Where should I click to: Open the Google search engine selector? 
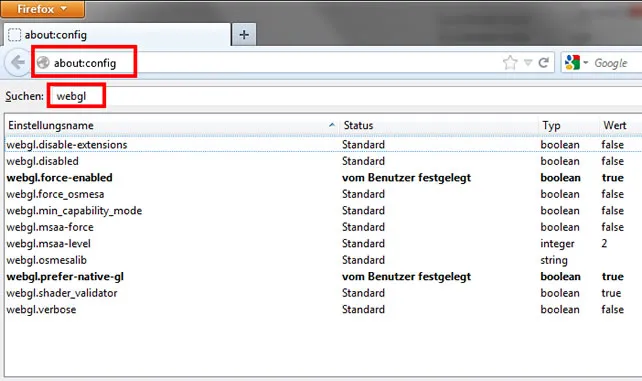tap(576, 63)
